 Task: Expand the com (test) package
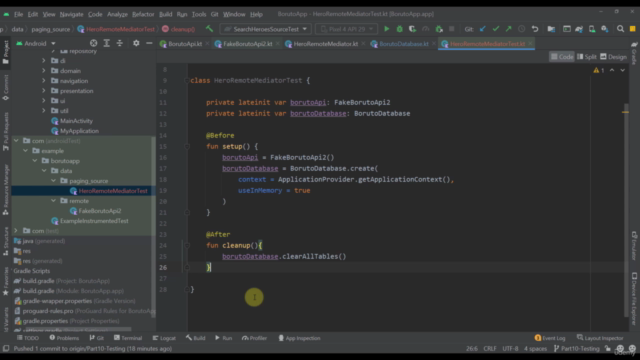tap(16, 231)
